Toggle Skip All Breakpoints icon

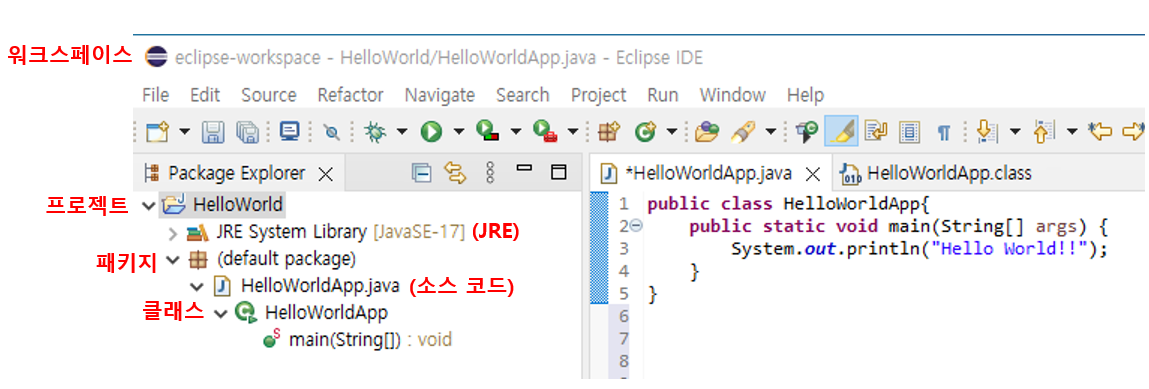[x=332, y=133]
